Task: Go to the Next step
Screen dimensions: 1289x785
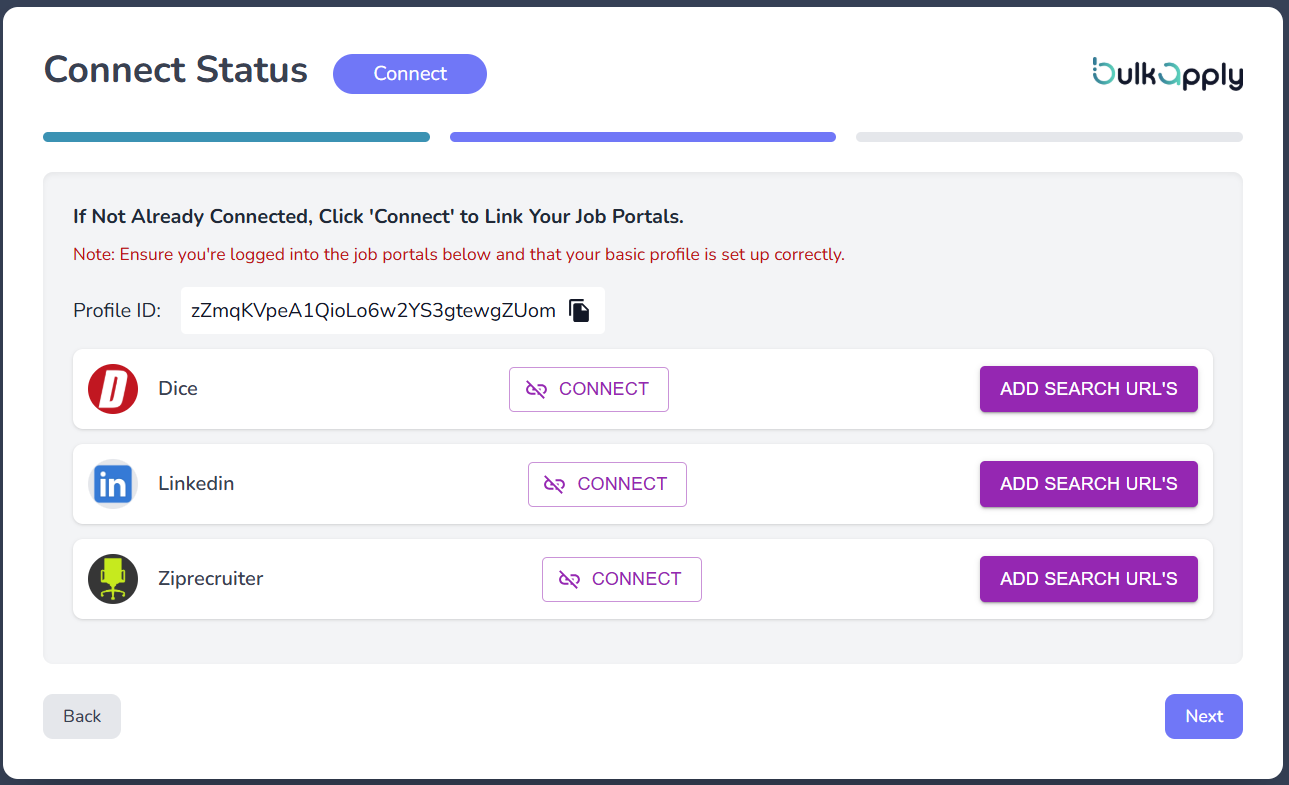Action: click(1203, 716)
